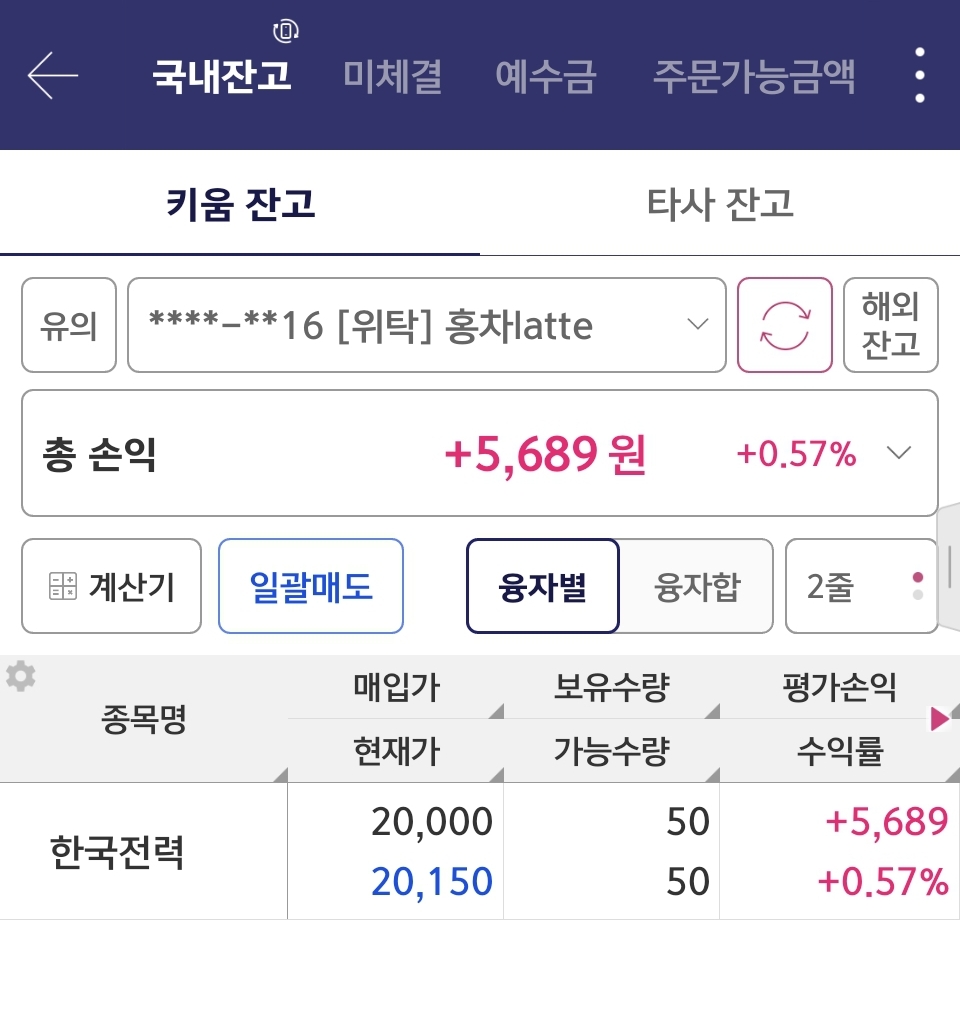This screenshot has height=1021, width=960.
Task: Tap the back arrow icon
Action: 53,76
